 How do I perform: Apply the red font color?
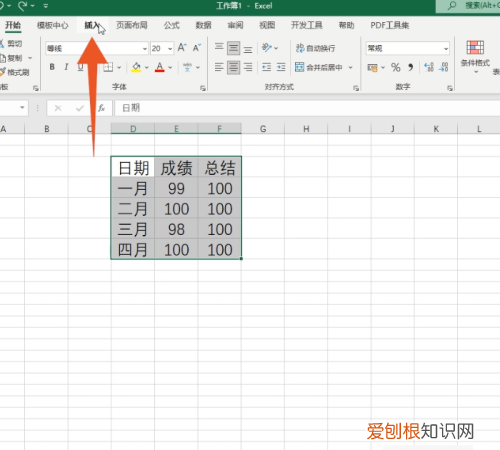pyautogui.click(x=160, y=67)
